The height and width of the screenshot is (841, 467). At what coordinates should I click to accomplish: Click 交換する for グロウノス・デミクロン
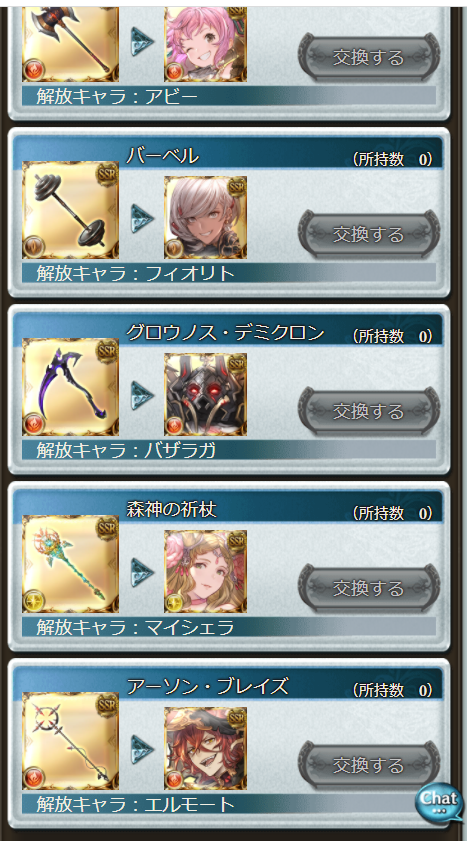[x=369, y=411]
